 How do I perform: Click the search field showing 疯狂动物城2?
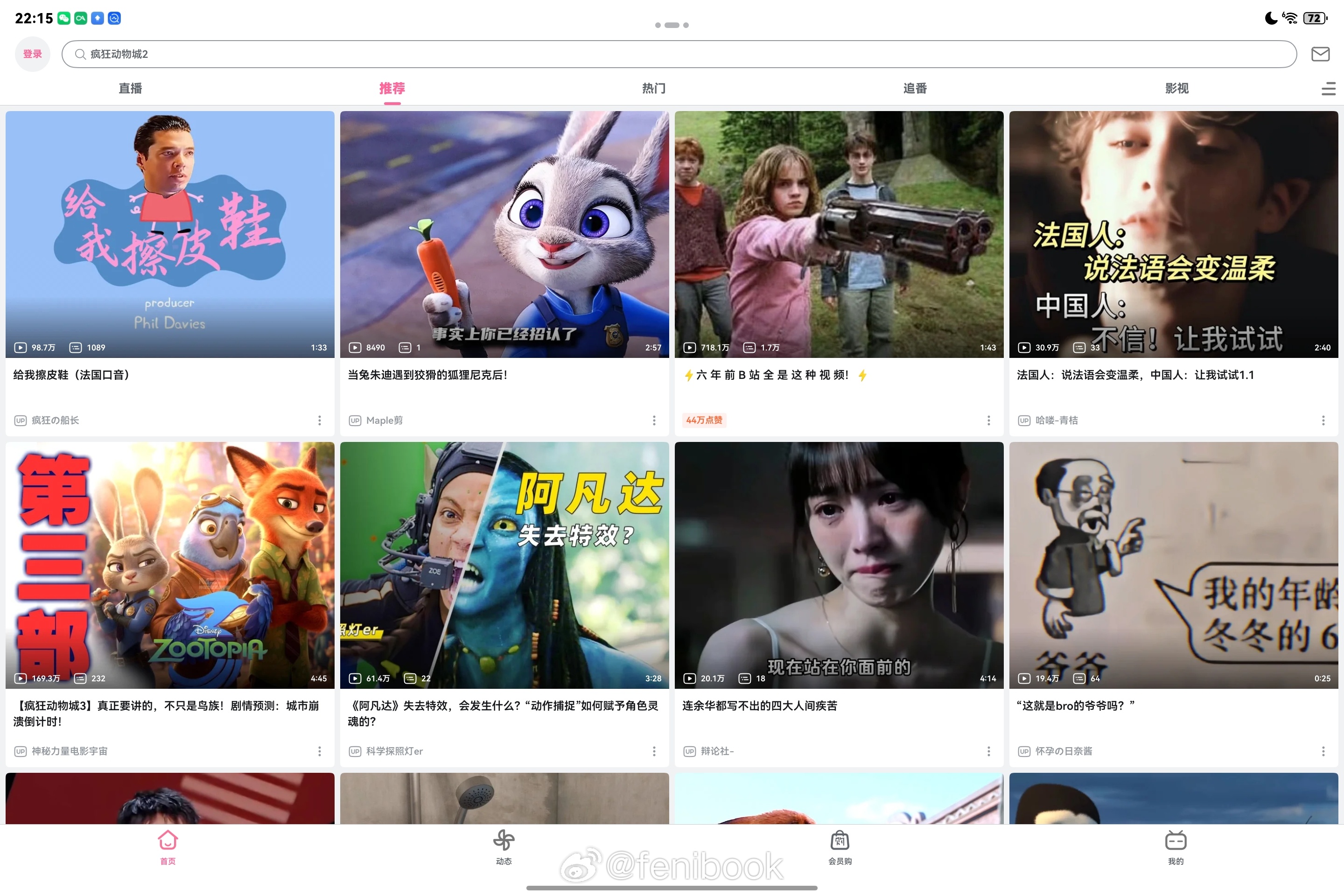pyautogui.click(x=679, y=54)
